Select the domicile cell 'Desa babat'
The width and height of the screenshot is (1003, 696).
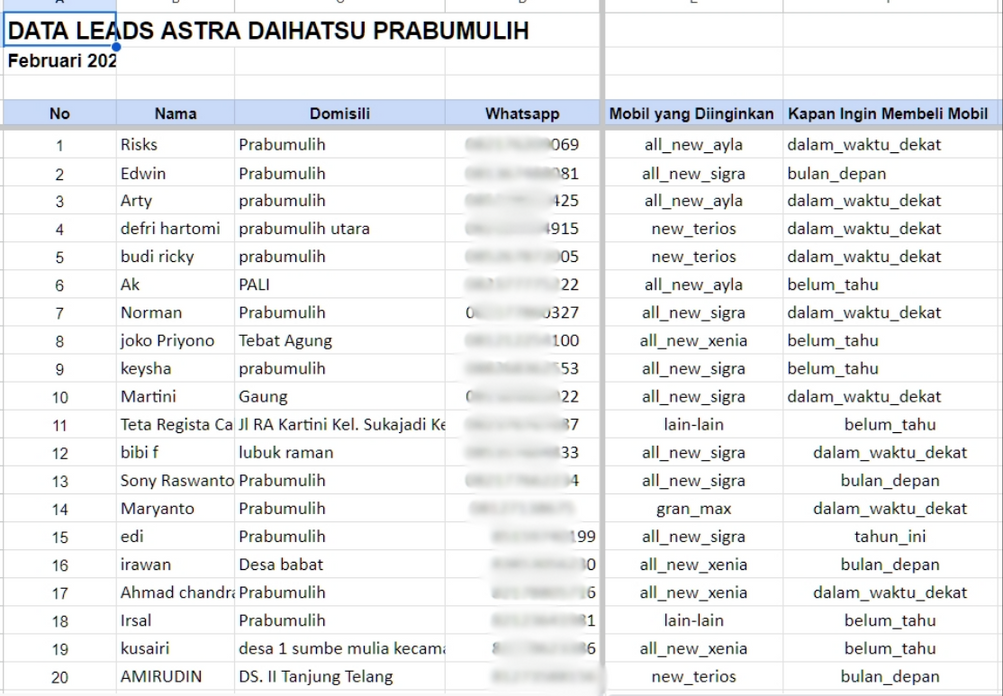pos(340,564)
